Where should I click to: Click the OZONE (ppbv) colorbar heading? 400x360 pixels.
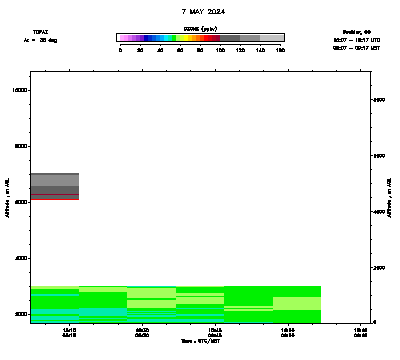(200, 29)
